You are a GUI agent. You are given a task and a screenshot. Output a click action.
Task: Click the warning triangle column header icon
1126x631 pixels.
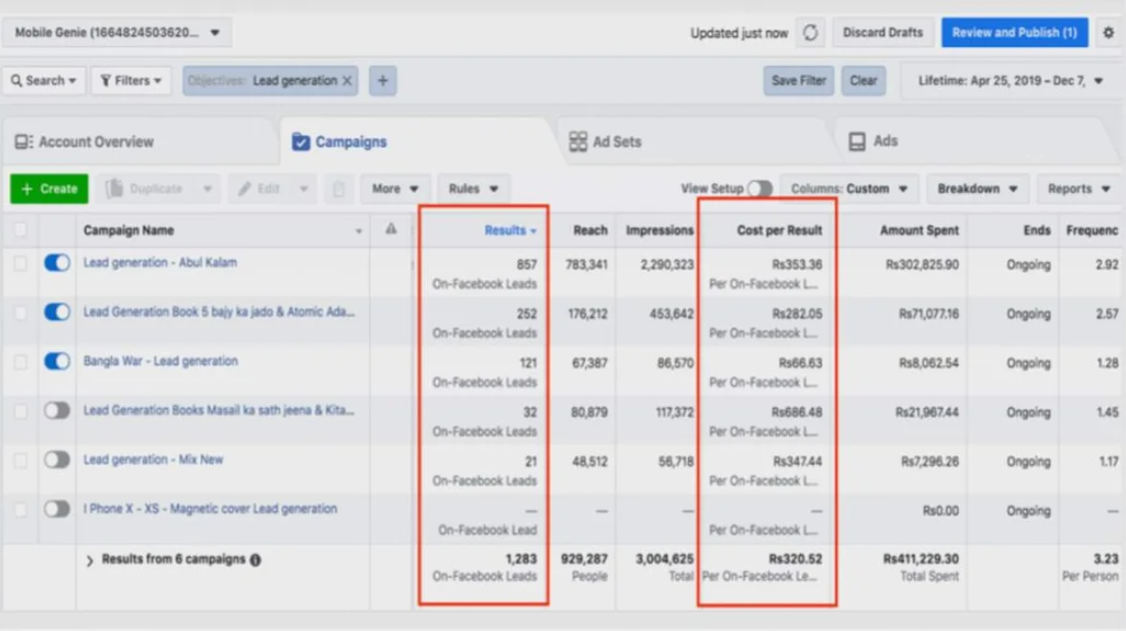[x=391, y=230]
